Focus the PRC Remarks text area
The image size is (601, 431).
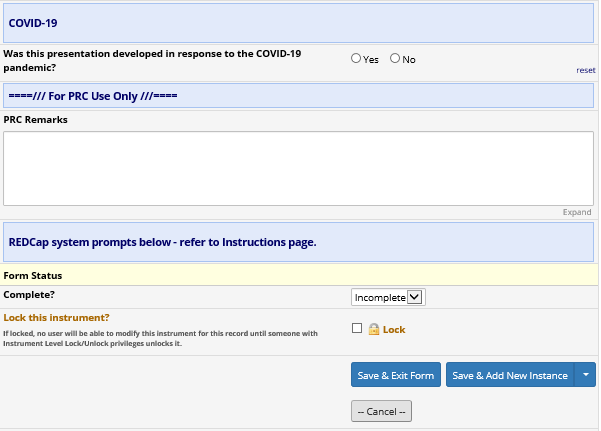[x=298, y=168]
